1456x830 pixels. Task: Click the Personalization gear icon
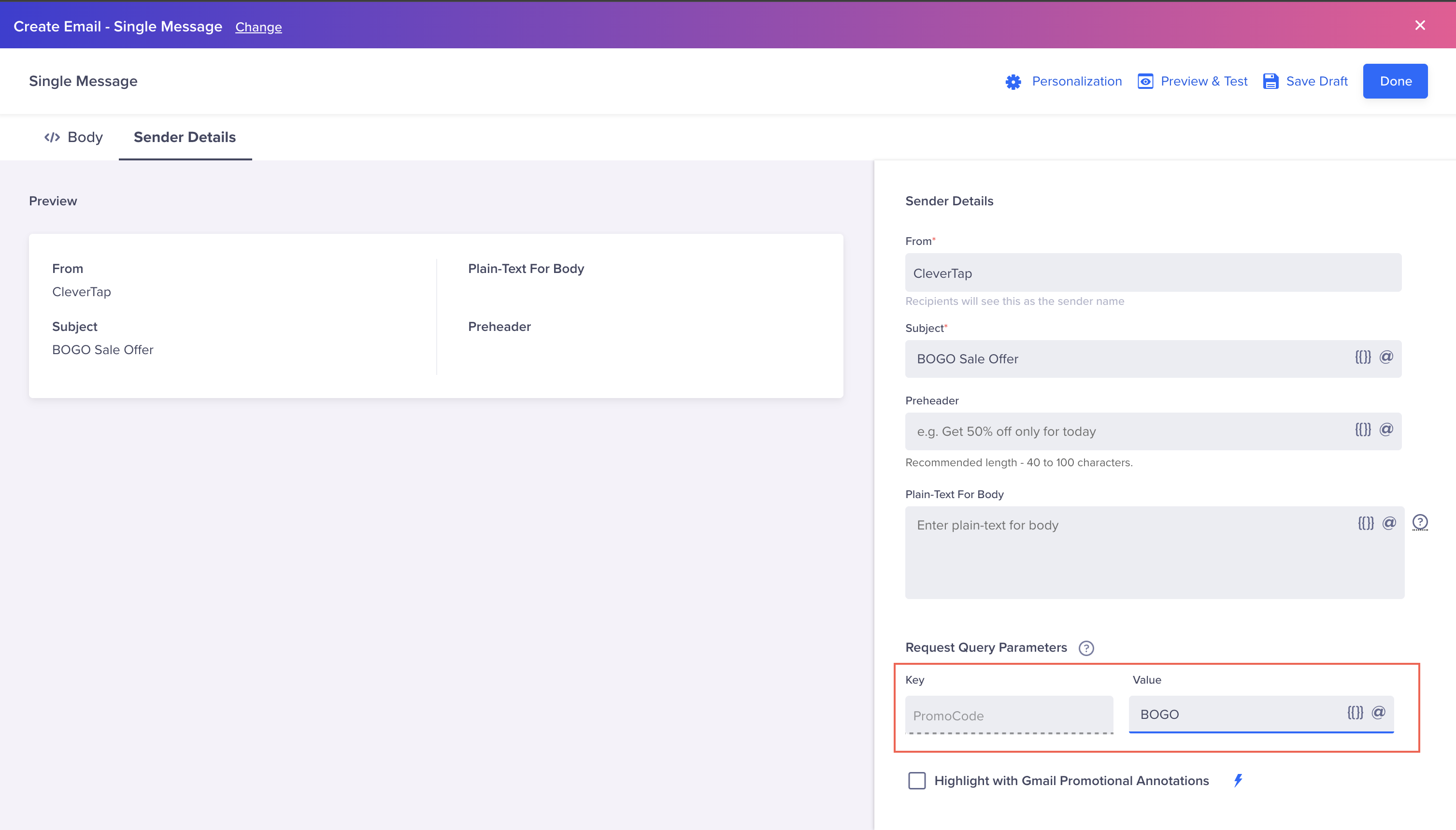coord(1013,82)
